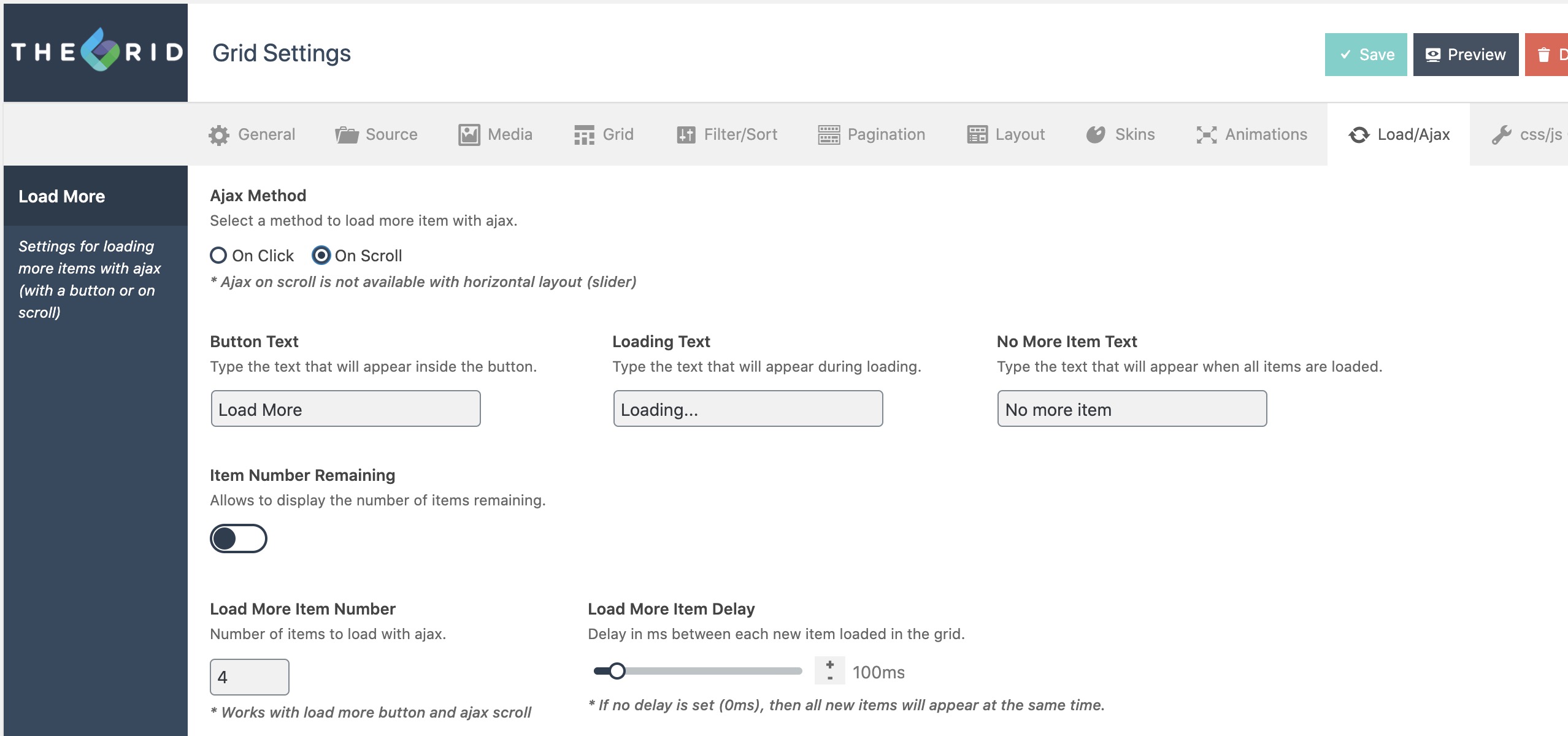This screenshot has width=1568, height=736.
Task: Select the Layout tab
Action: (1006, 135)
